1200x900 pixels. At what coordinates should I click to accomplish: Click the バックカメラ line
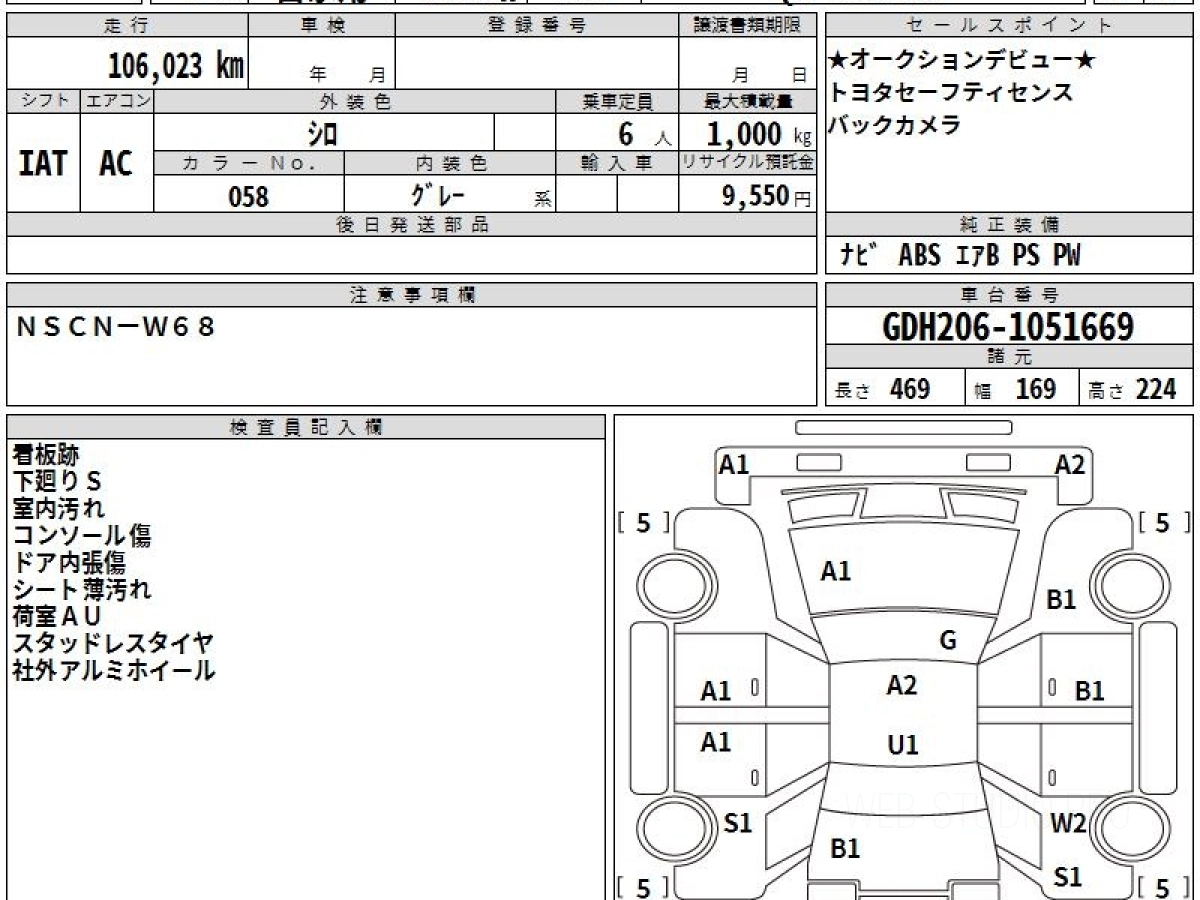tap(895, 125)
